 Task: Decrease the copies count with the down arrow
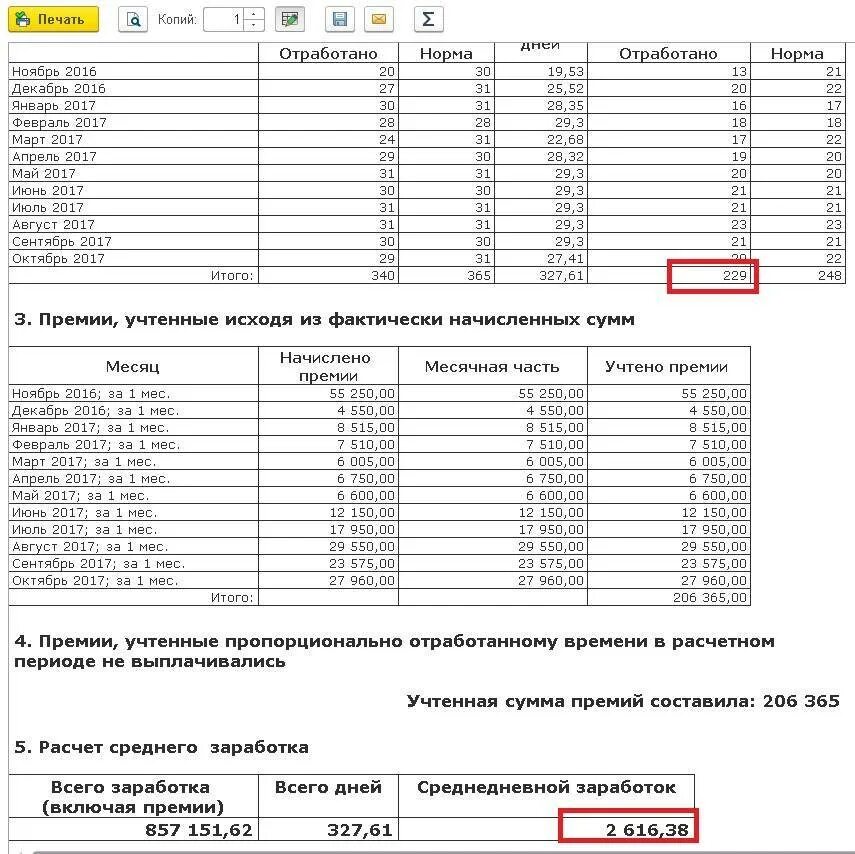(x=254, y=26)
